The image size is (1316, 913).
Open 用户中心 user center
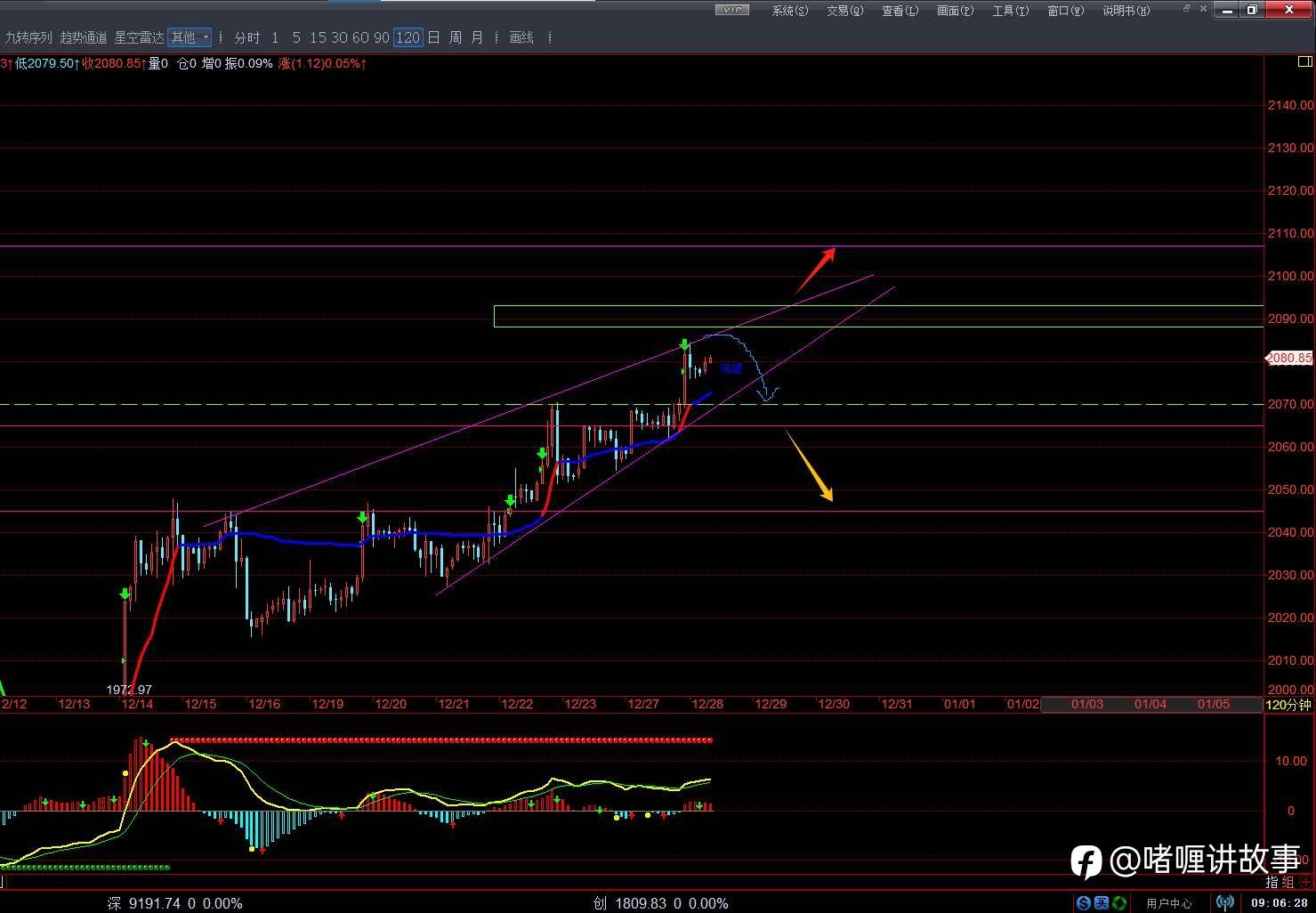point(1168,903)
